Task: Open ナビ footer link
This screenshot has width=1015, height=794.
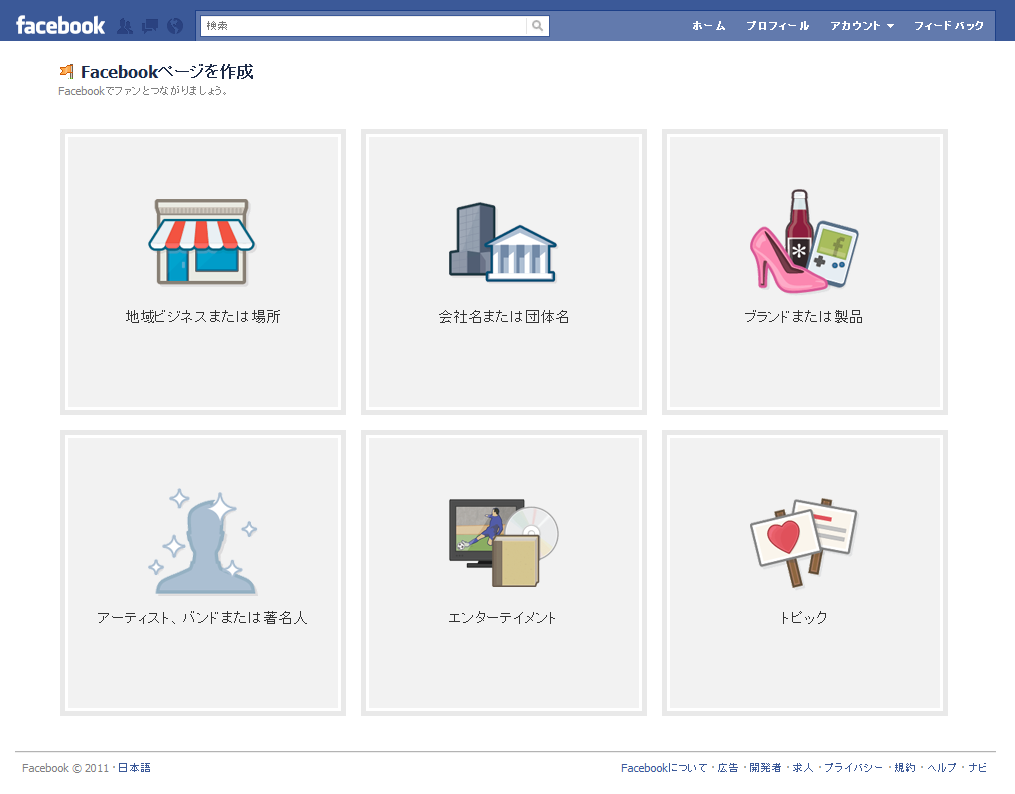Action: (977, 768)
